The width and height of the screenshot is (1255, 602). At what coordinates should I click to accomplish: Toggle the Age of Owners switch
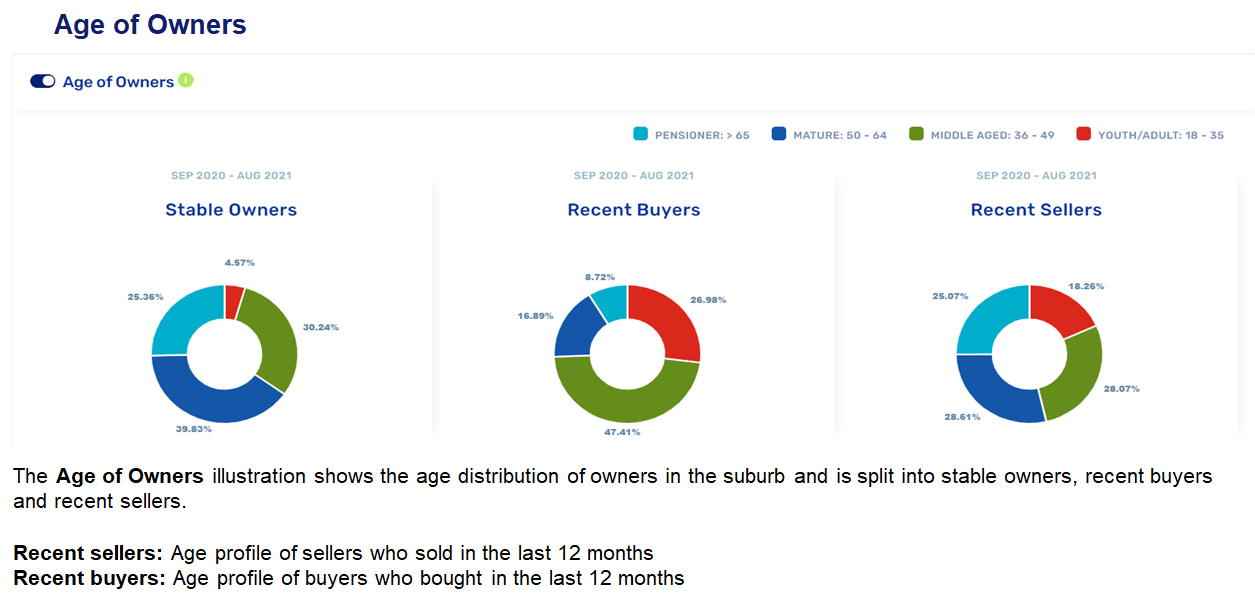point(42,82)
